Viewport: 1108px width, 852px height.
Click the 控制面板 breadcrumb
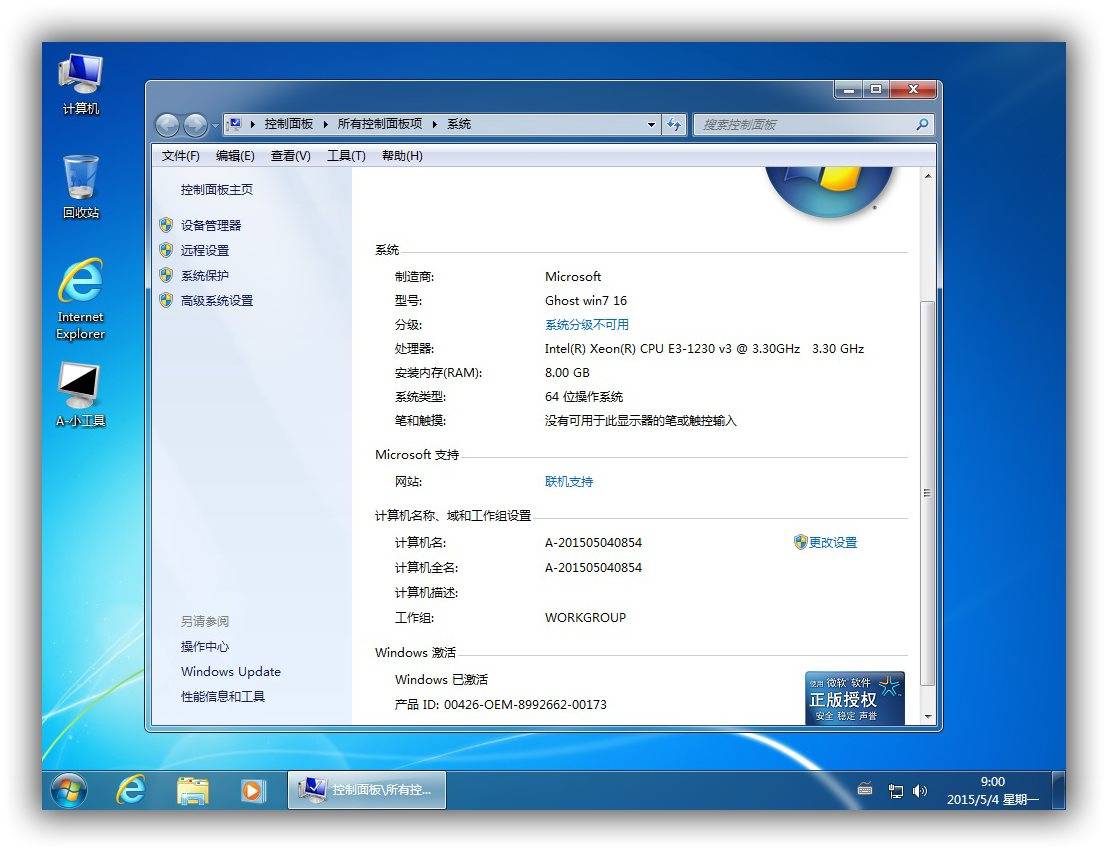point(288,124)
